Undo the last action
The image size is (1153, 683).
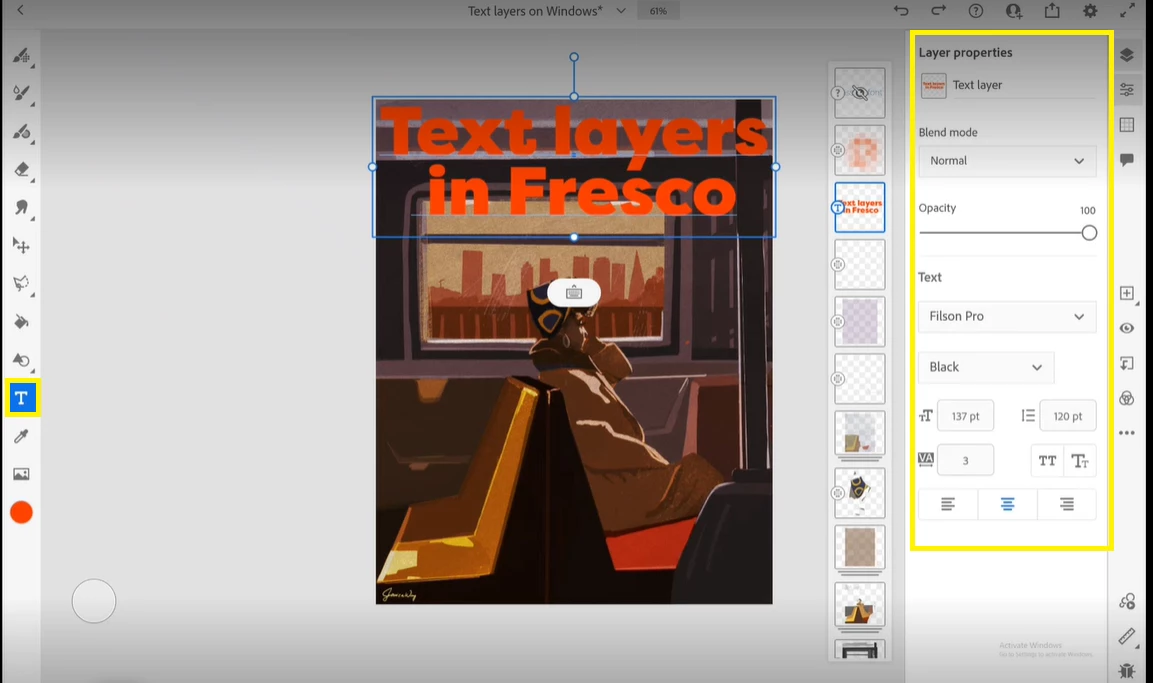click(x=901, y=10)
